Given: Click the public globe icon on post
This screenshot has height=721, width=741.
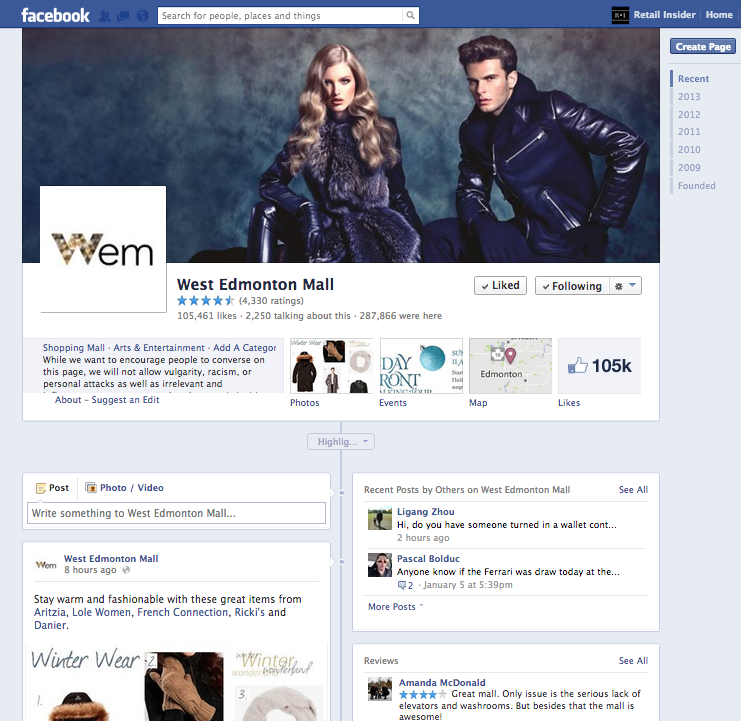Looking at the screenshot, I should pos(126,570).
